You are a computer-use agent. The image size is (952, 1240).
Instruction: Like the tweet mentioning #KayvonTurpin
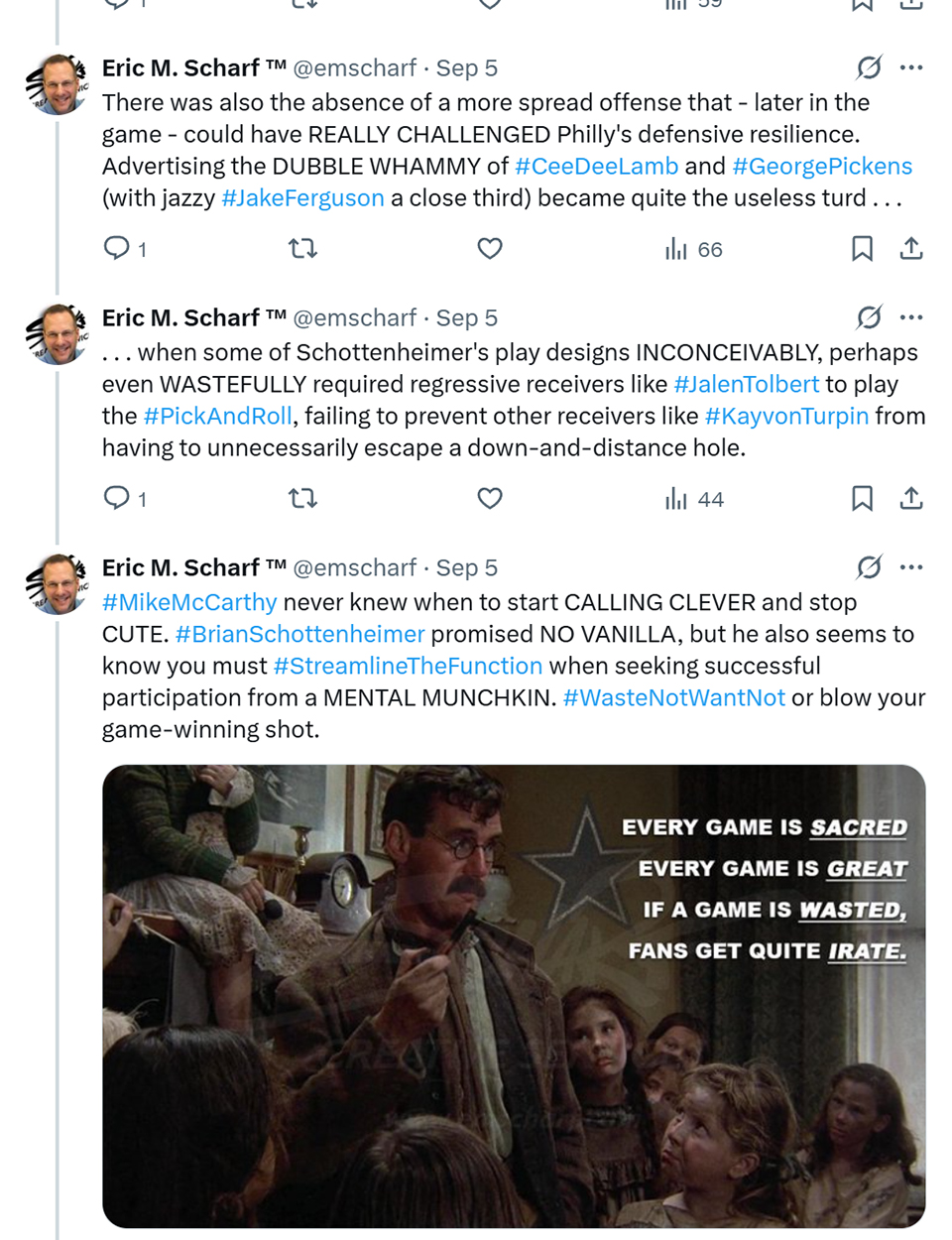[x=490, y=498]
